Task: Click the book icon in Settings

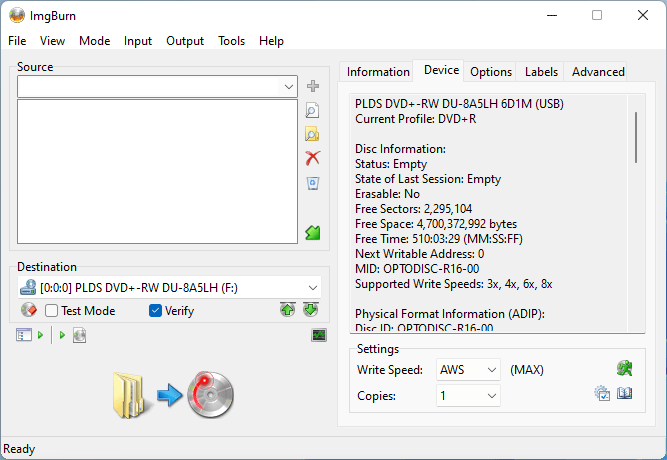Action: (624, 393)
